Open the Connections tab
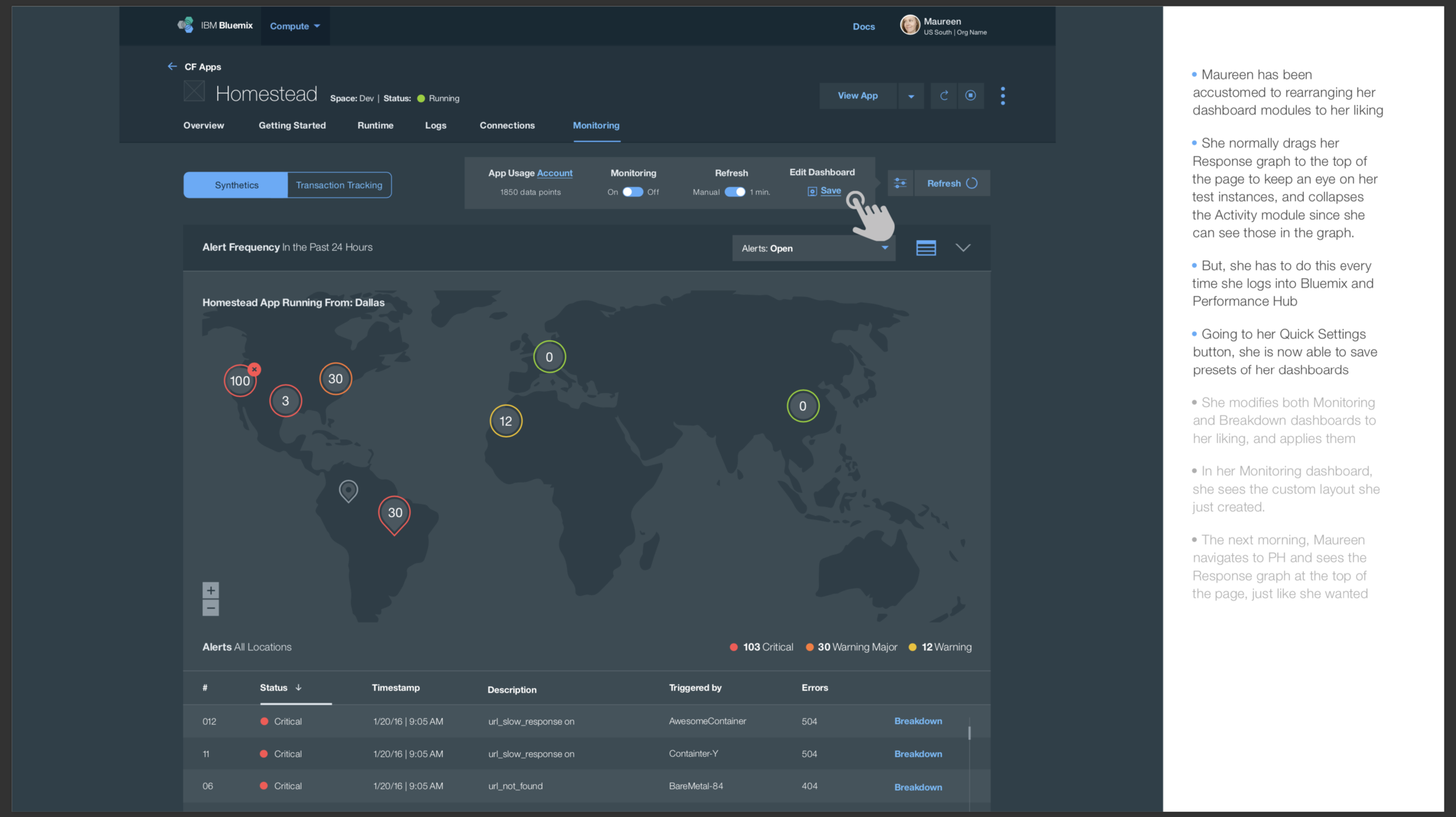 point(507,126)
